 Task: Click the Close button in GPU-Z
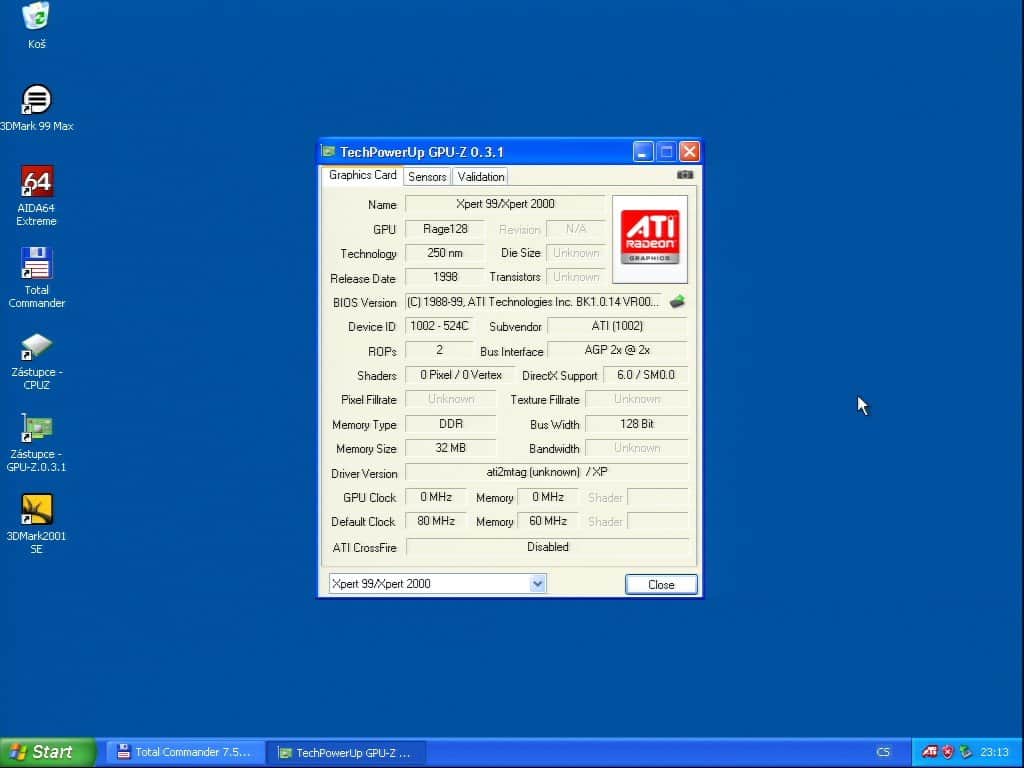coord(661,584)
